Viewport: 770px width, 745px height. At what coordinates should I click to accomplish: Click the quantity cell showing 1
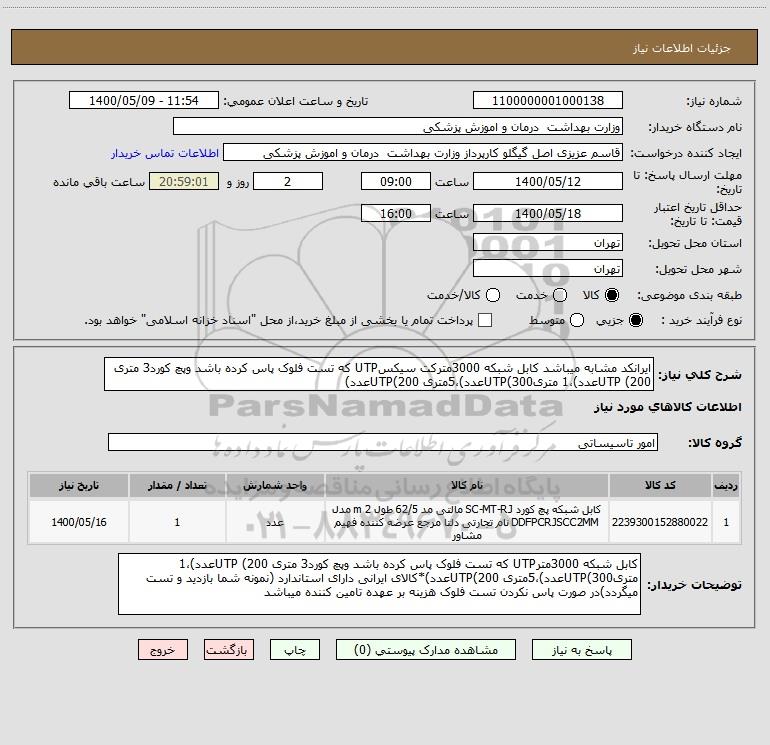(177, 522)
